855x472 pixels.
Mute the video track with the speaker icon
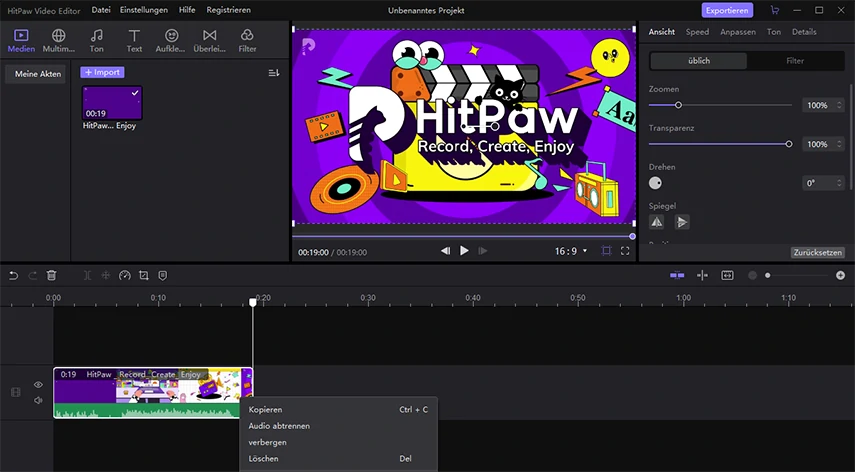38,401
